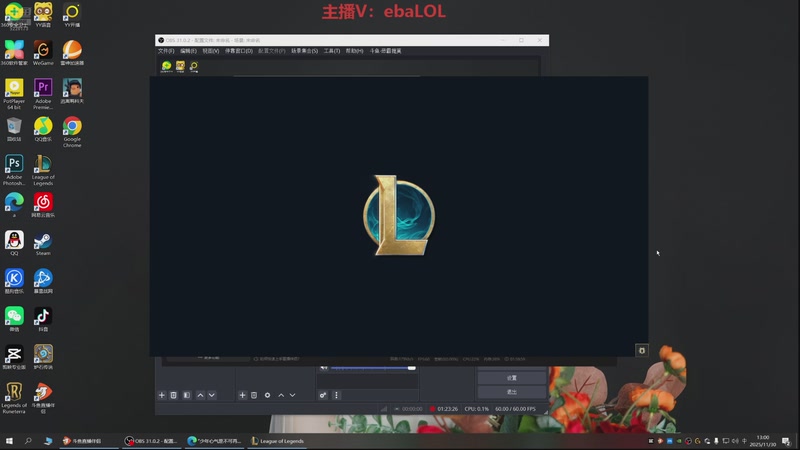Delete the selected scene with trash icon

tap(173, 395)
